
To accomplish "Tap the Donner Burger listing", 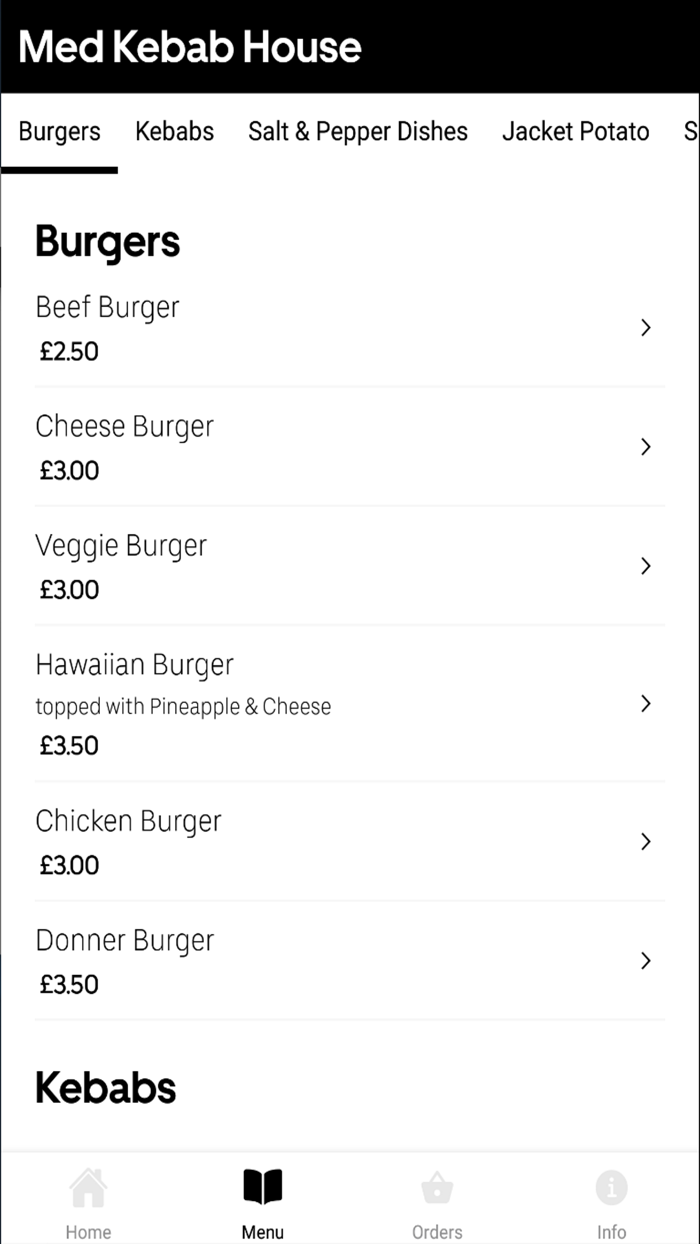I will 124,940.
